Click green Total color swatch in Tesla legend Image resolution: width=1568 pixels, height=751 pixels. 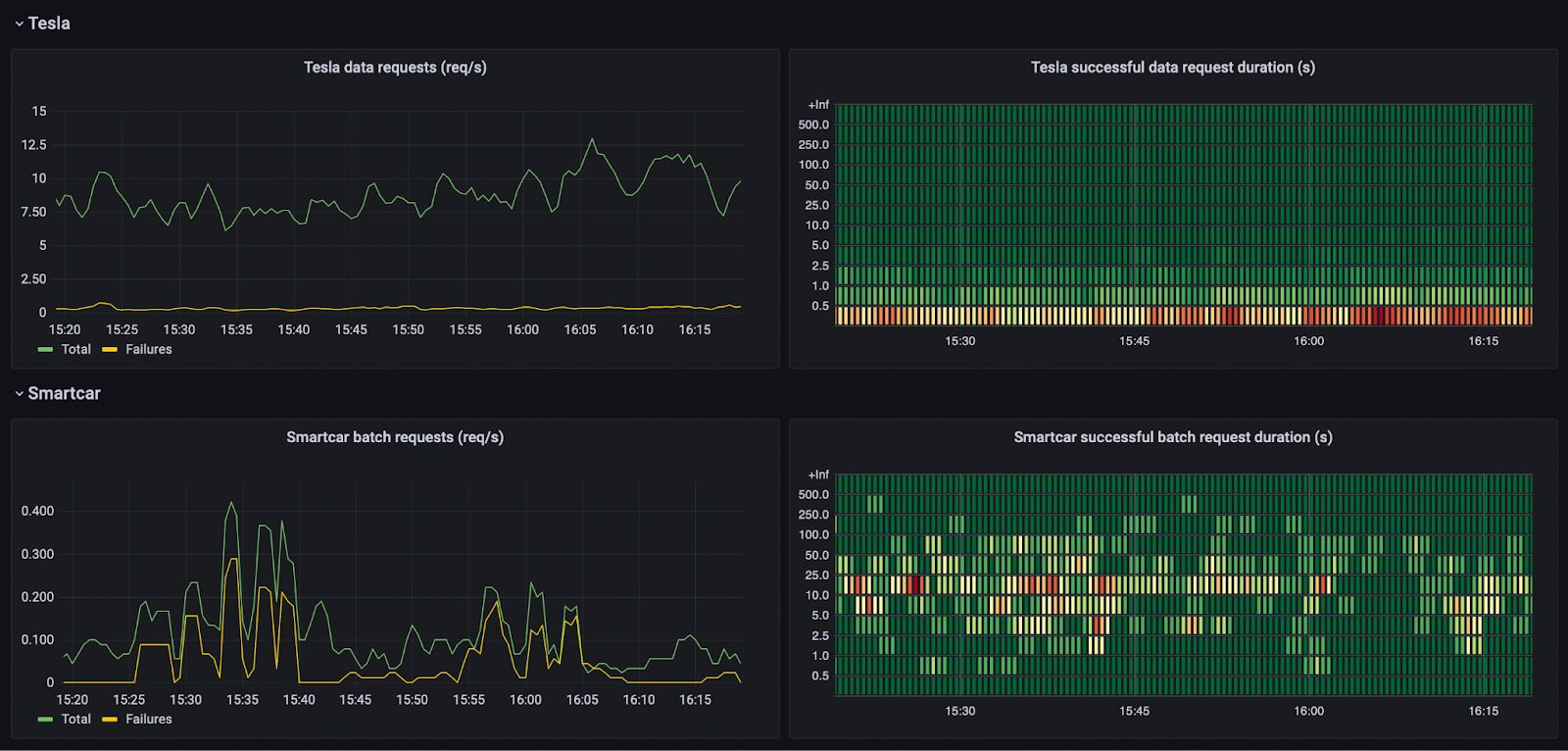coord(45,350)
